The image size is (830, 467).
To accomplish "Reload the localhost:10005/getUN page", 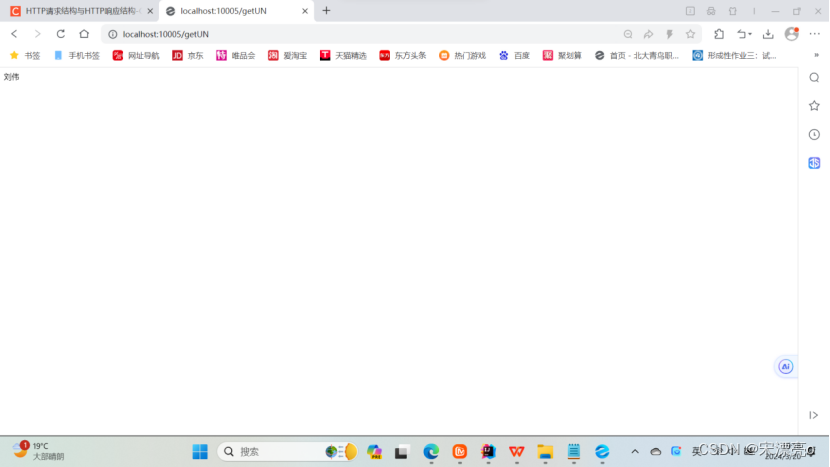I will tap(61, 34).
